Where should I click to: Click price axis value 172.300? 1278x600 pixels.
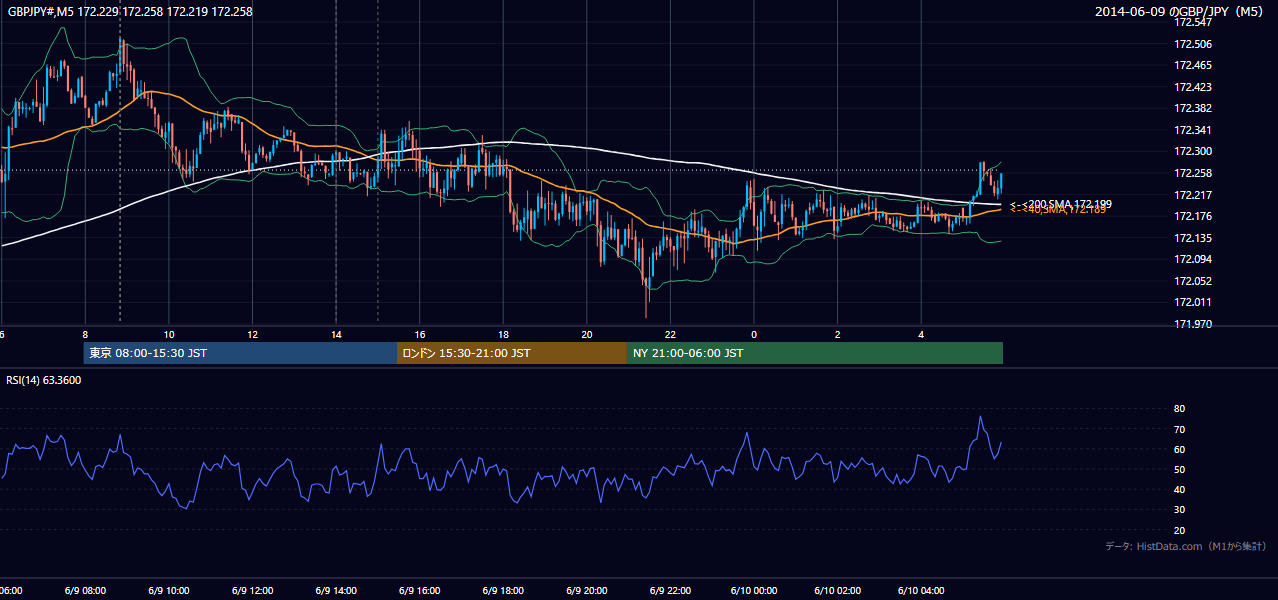coord(1192,151)
